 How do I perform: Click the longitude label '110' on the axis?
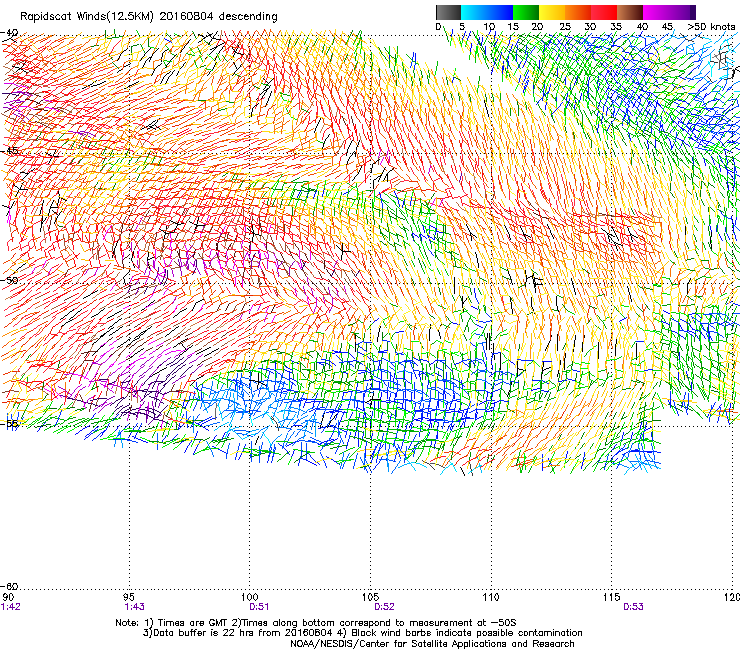491,598
